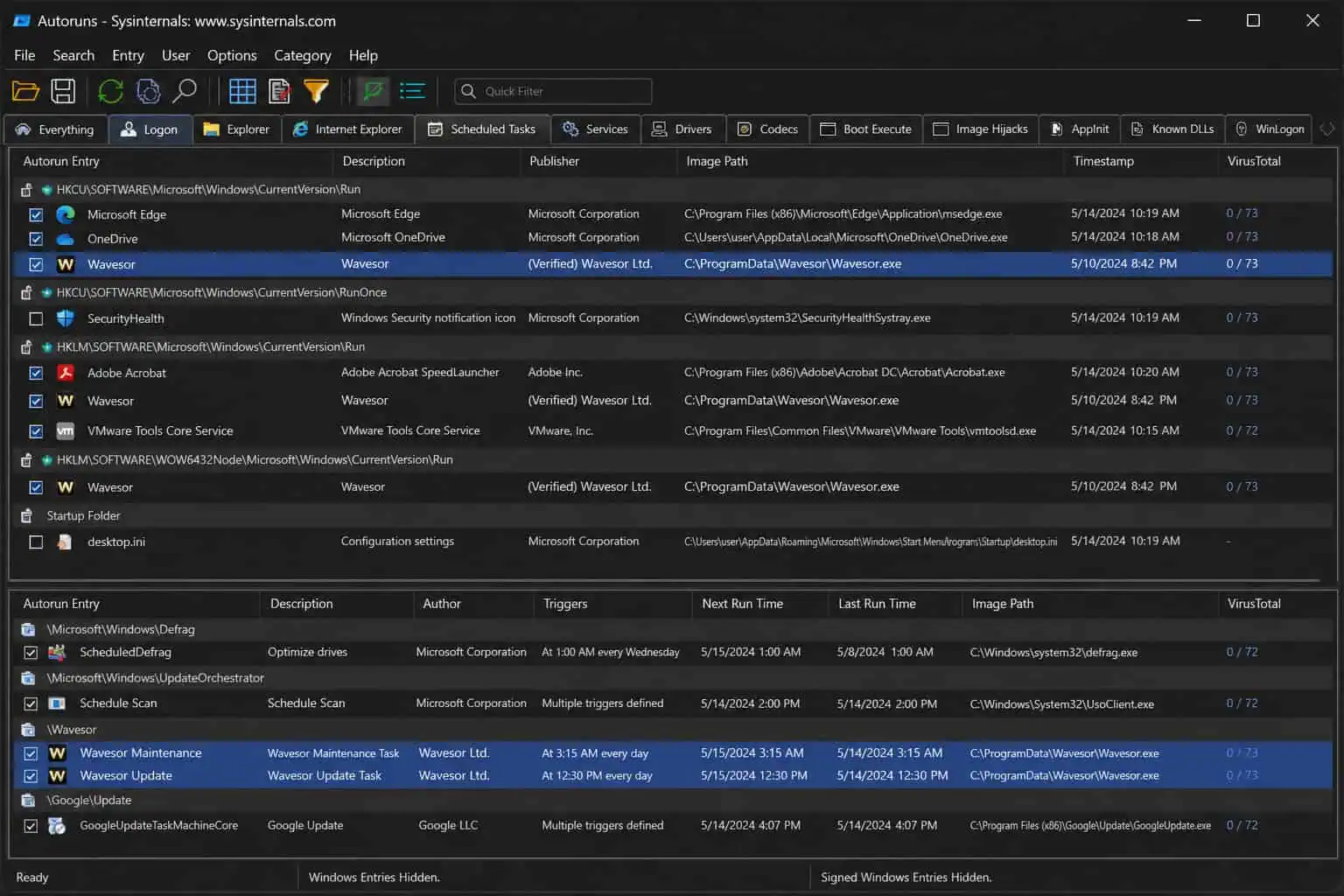Check the desktop.ini entry checkbox
The image size is (1344, 896).
[36, 542]
